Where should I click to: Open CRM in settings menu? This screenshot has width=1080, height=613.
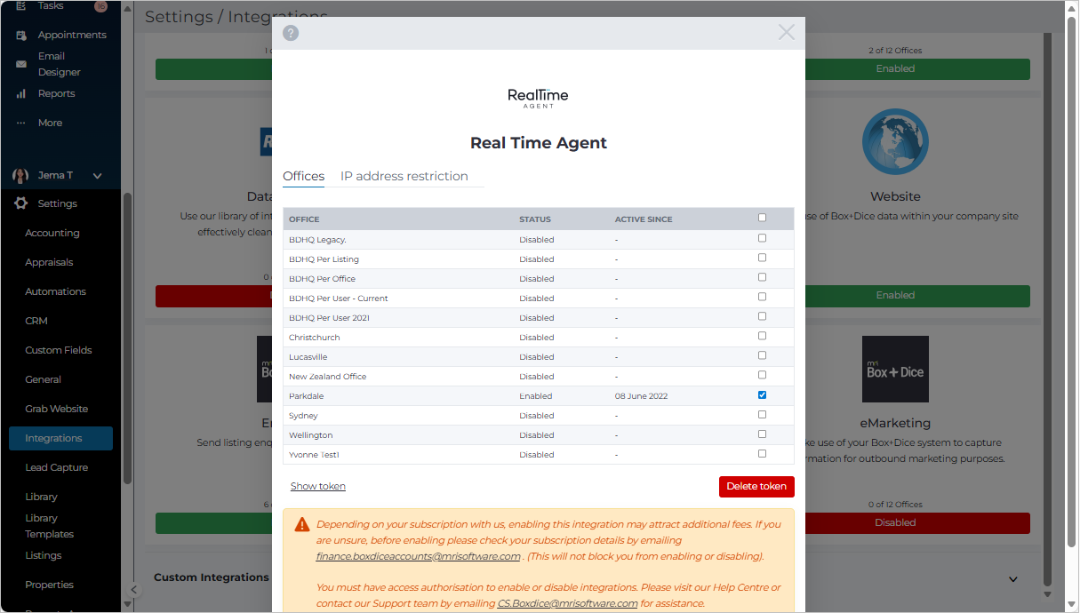(x=37, y=321)
